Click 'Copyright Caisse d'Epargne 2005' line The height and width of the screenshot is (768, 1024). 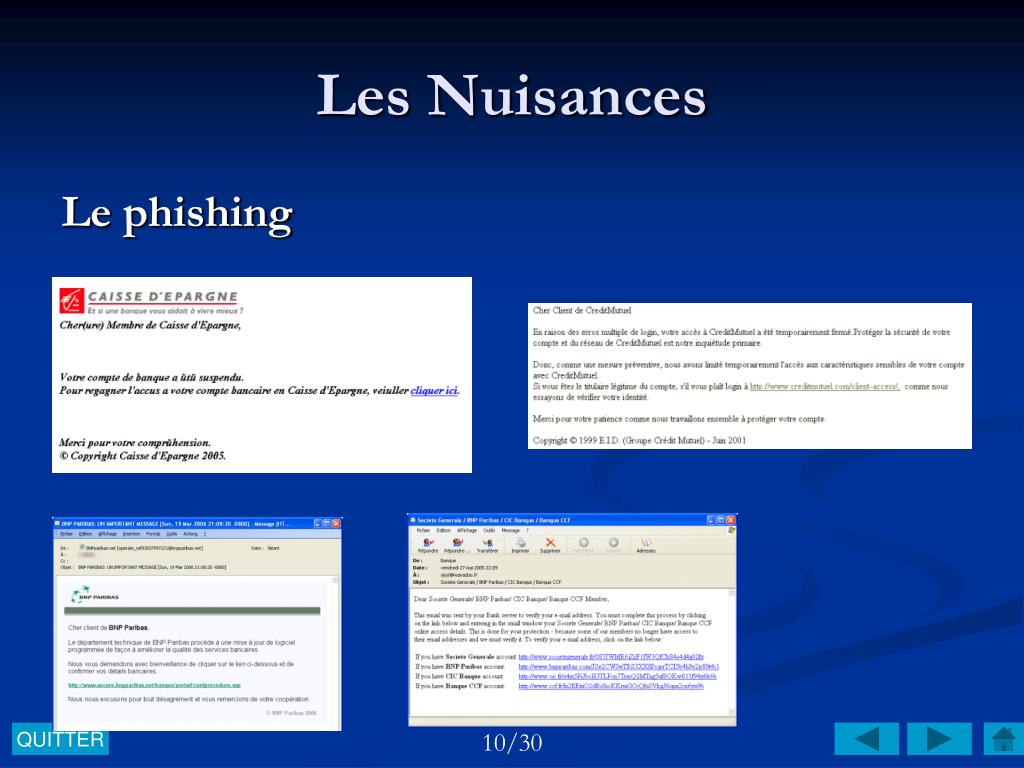click(142, 456)
